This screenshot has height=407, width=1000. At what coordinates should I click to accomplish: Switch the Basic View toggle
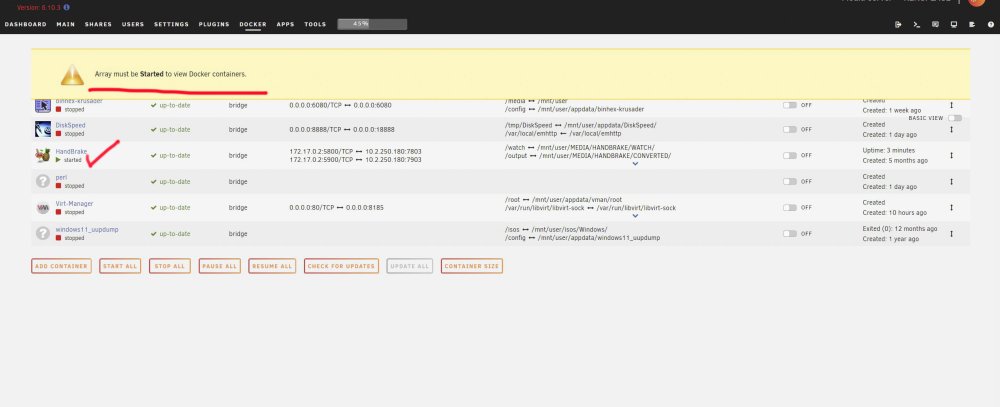(955, 118)
